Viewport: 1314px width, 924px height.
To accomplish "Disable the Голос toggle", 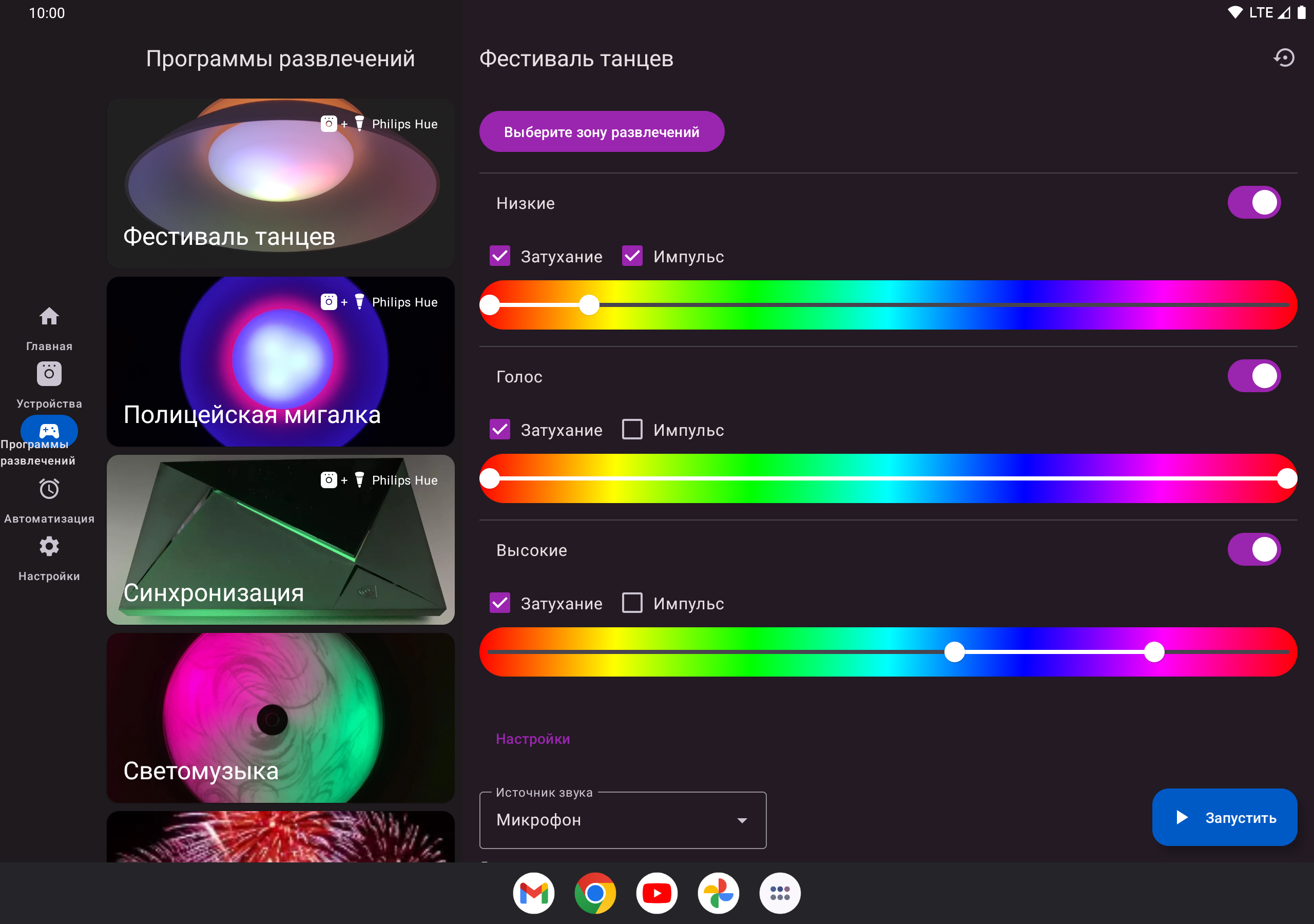I will click(x=1253, y=376).
